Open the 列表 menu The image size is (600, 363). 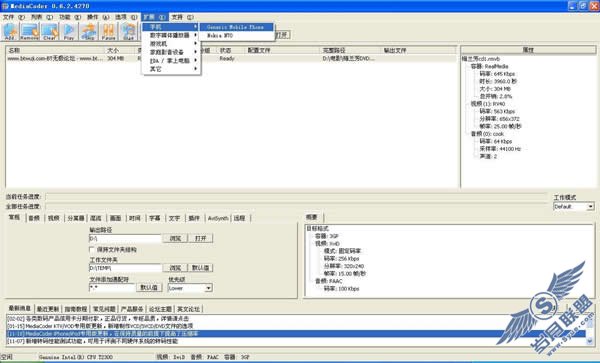[x=41, y=17]
